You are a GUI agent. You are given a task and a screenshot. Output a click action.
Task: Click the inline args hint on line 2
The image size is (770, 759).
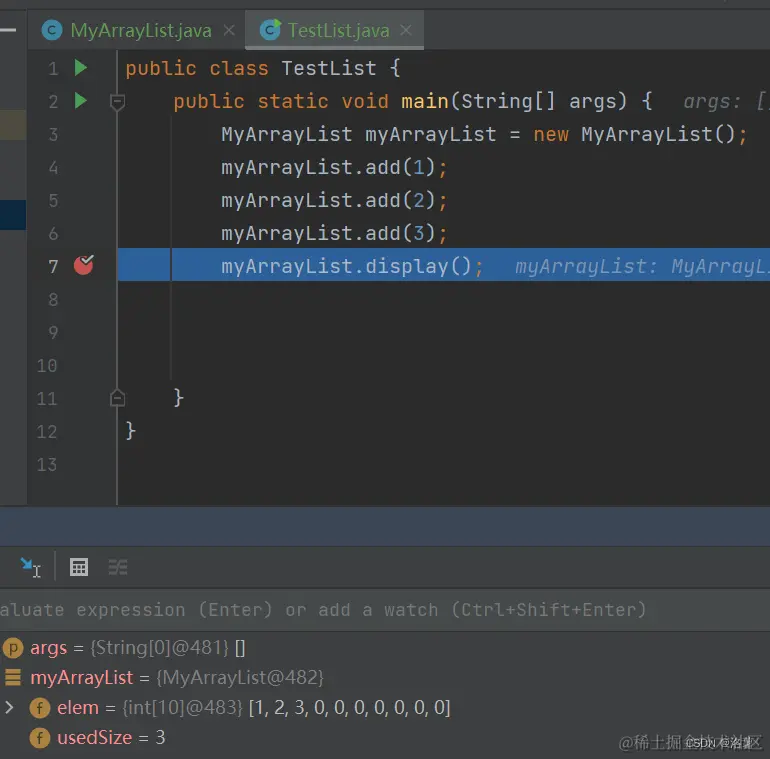(x=725, y=101)
